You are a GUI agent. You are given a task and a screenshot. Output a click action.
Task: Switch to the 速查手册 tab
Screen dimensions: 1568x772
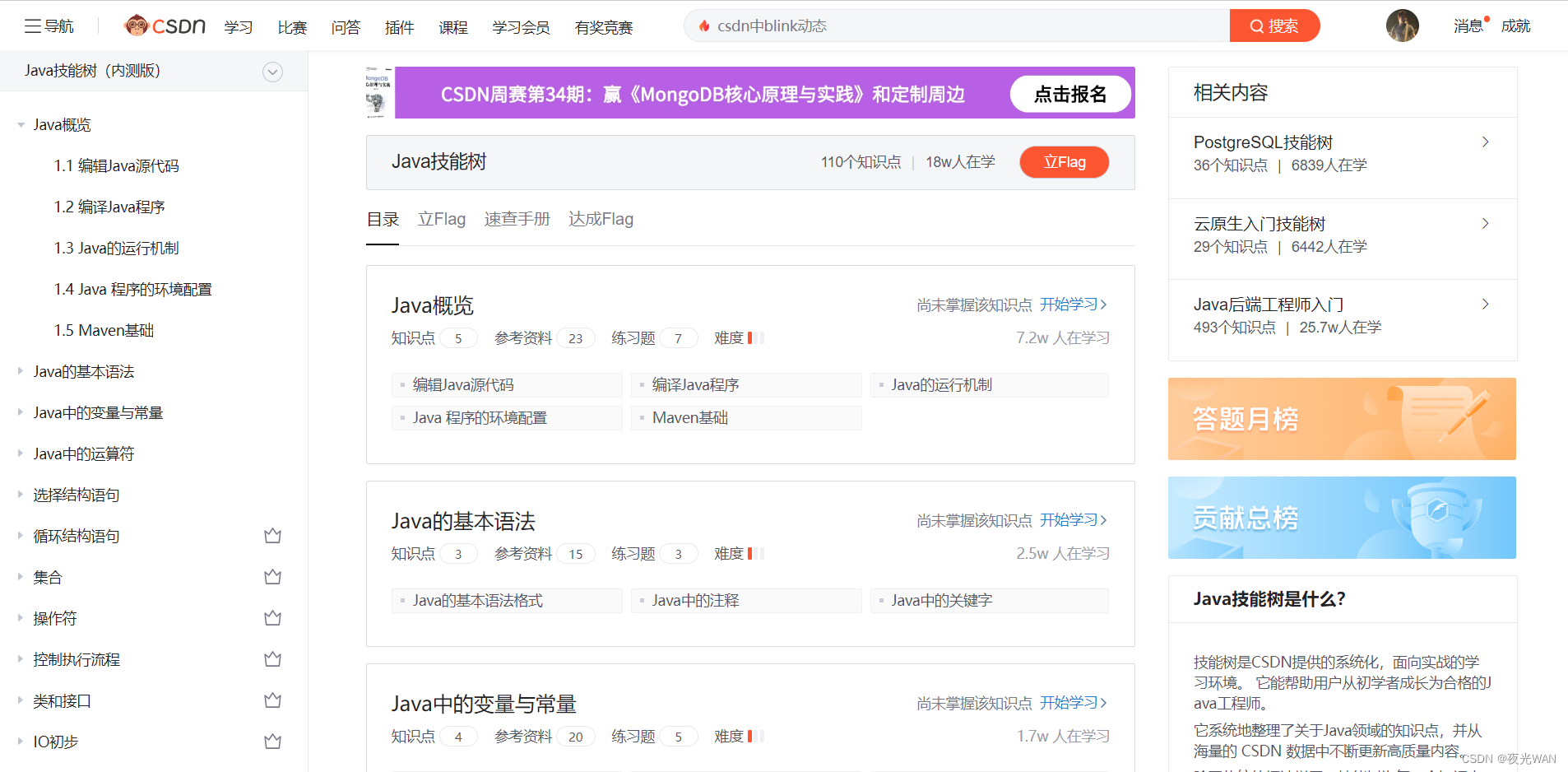point(517,219)
